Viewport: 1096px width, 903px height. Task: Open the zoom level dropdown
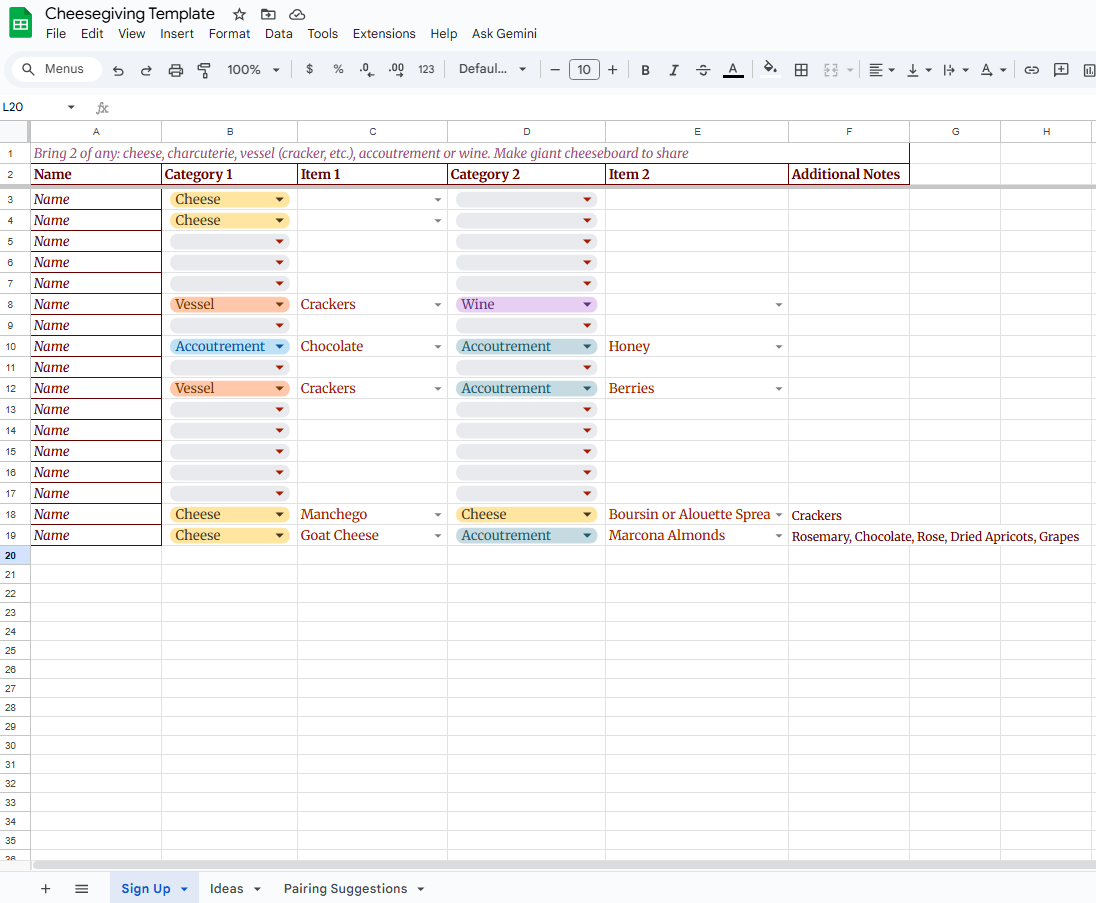click(x=251, y=70)
